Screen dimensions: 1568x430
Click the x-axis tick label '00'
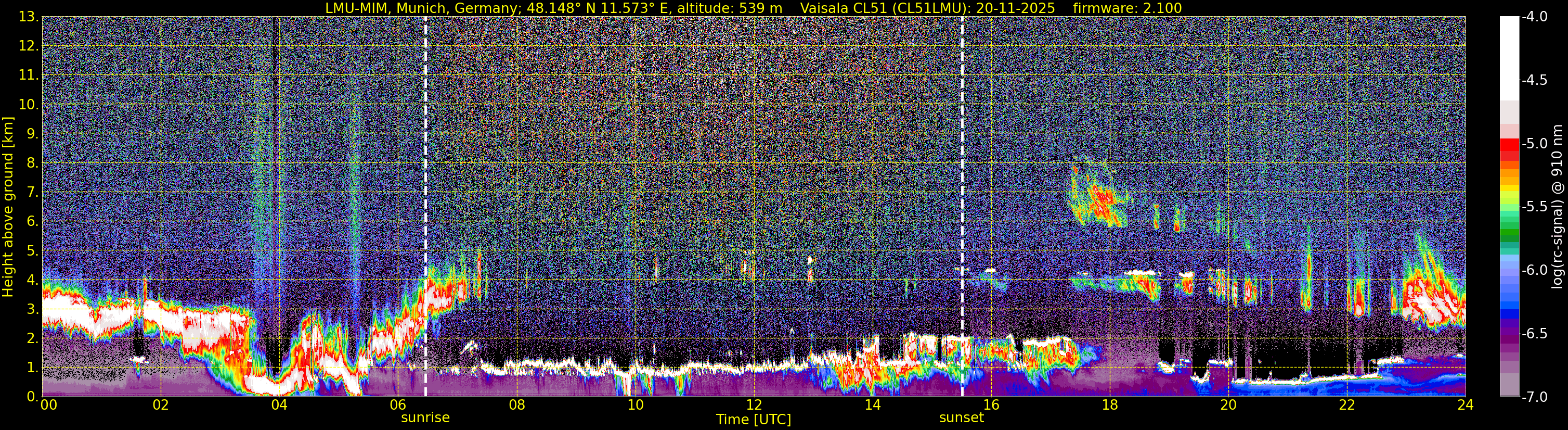click(x=49, y=405)
